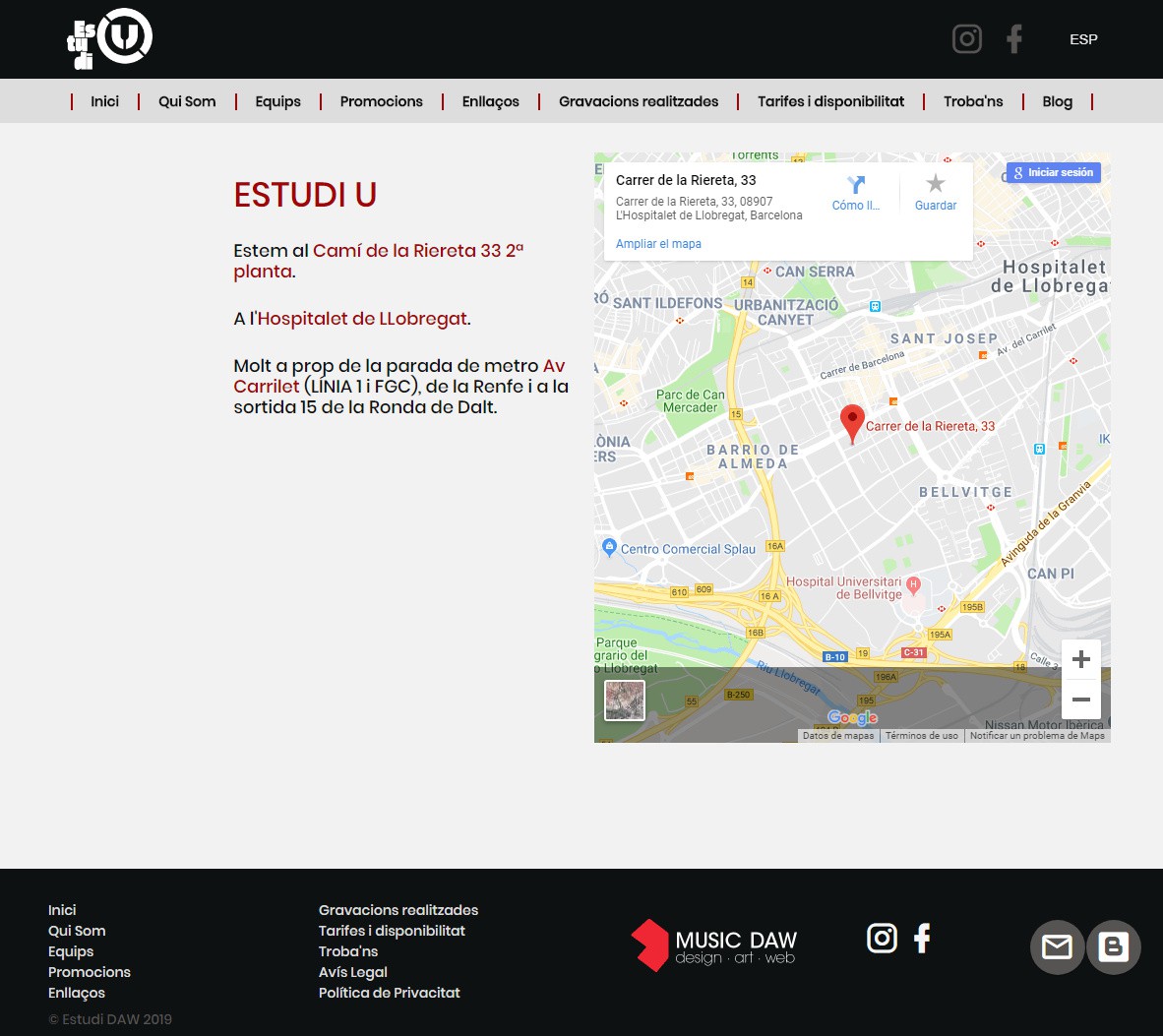1163x1036 pixels.
Task: Click the directions arrow icon on map card
Action: tap(855, 185)
